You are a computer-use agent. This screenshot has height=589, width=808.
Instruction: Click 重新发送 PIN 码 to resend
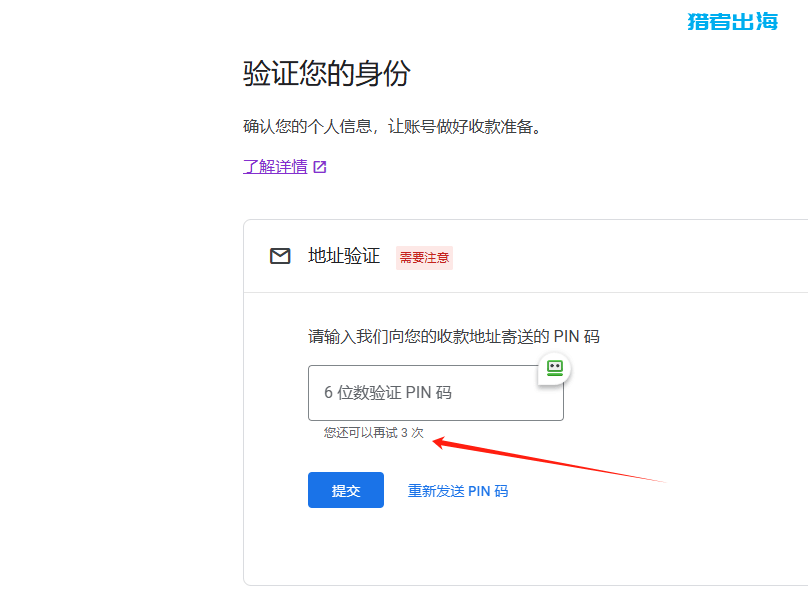[458, 491]
